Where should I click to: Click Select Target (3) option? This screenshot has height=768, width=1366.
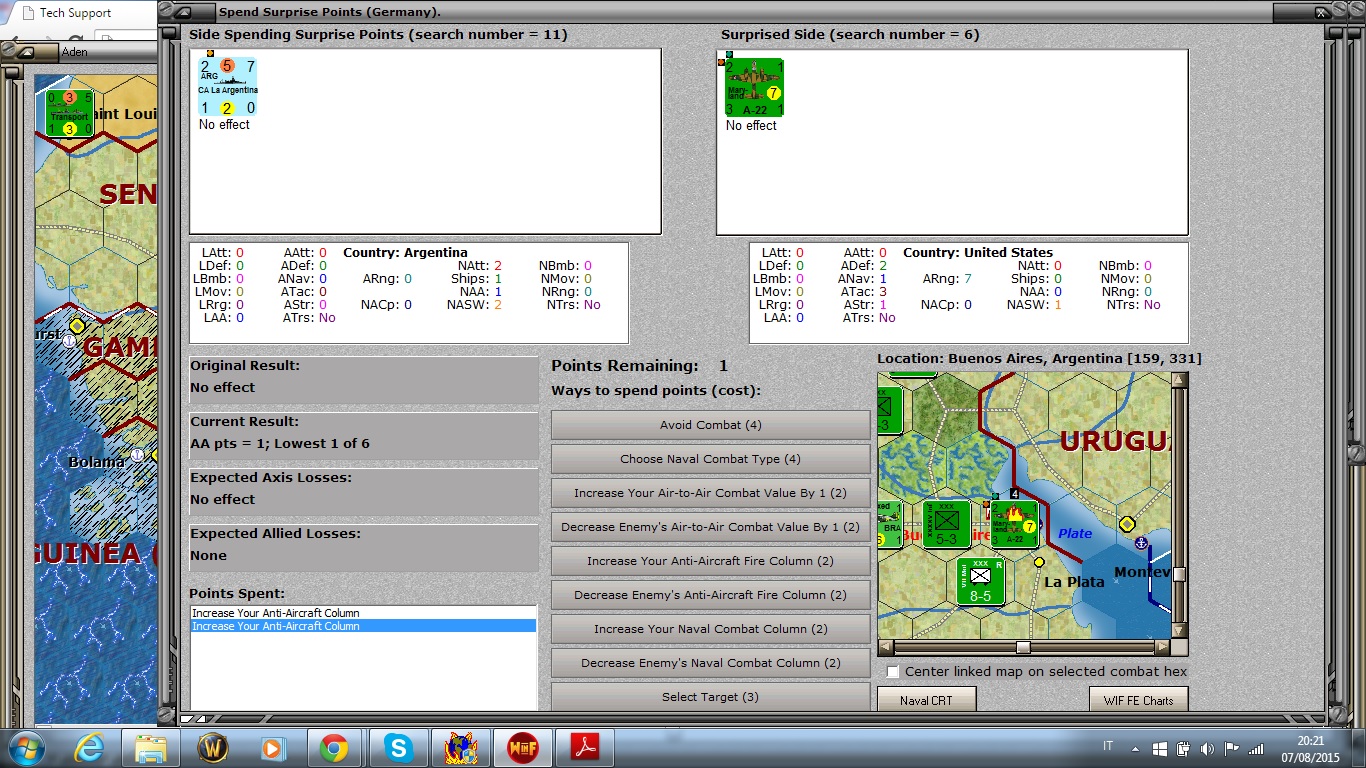[x=710, y=697]
